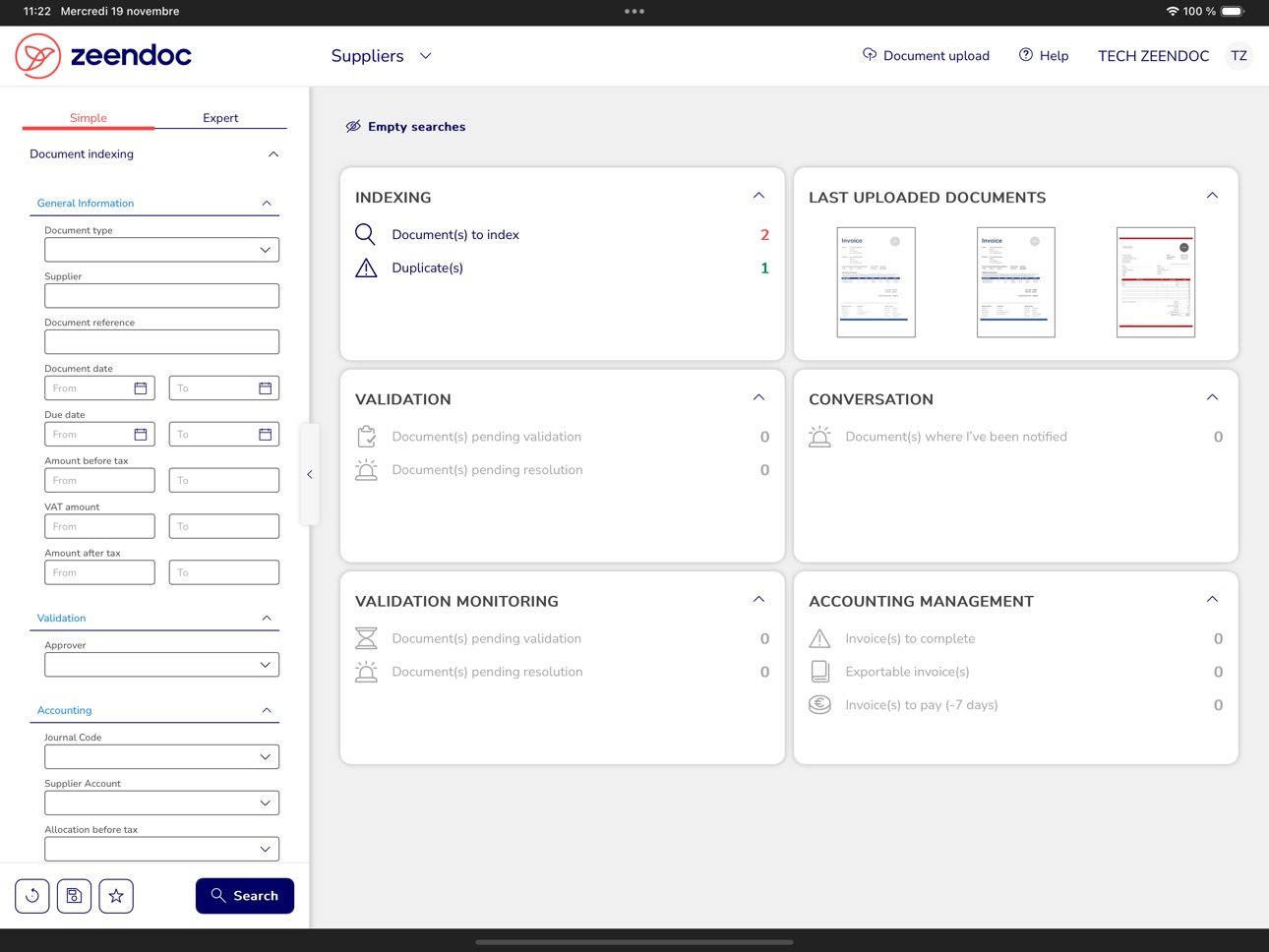Open the Suppliers collection dropdown
Viewport: 1269px width, 952px height.
pos(382,56)
